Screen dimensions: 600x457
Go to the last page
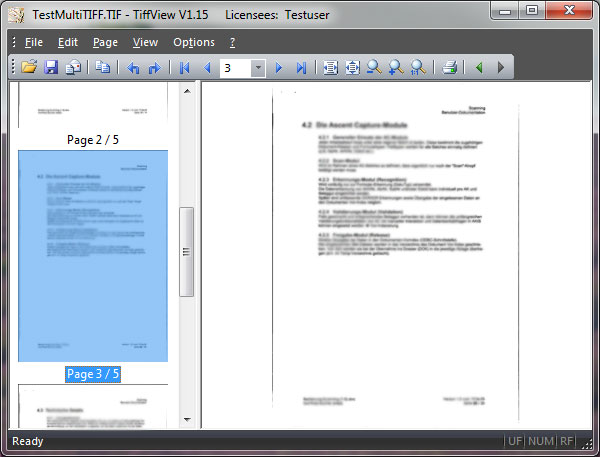pyautogui.click(x=301, y=68)
